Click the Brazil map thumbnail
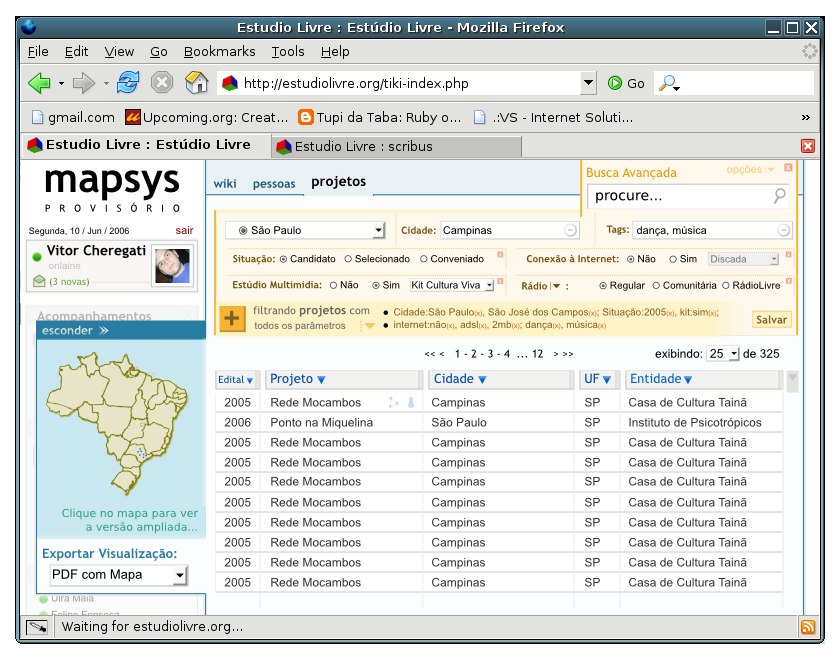The image size is (840, 660). [117, 423]
